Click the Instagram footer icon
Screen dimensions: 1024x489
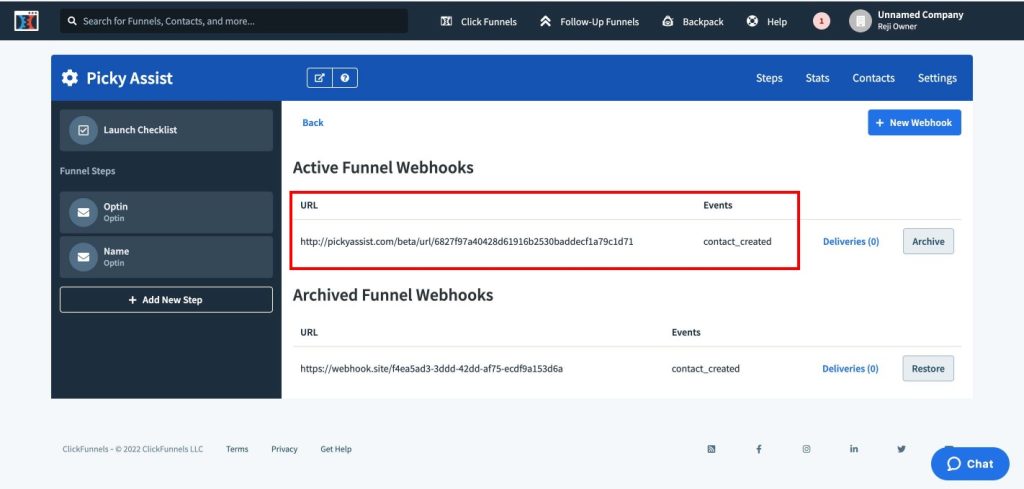807,449
